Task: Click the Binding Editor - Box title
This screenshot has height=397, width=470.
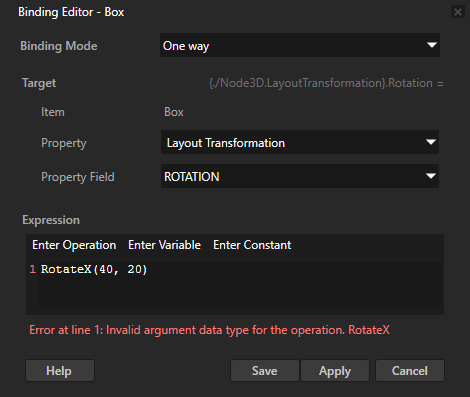Action: 71,12
